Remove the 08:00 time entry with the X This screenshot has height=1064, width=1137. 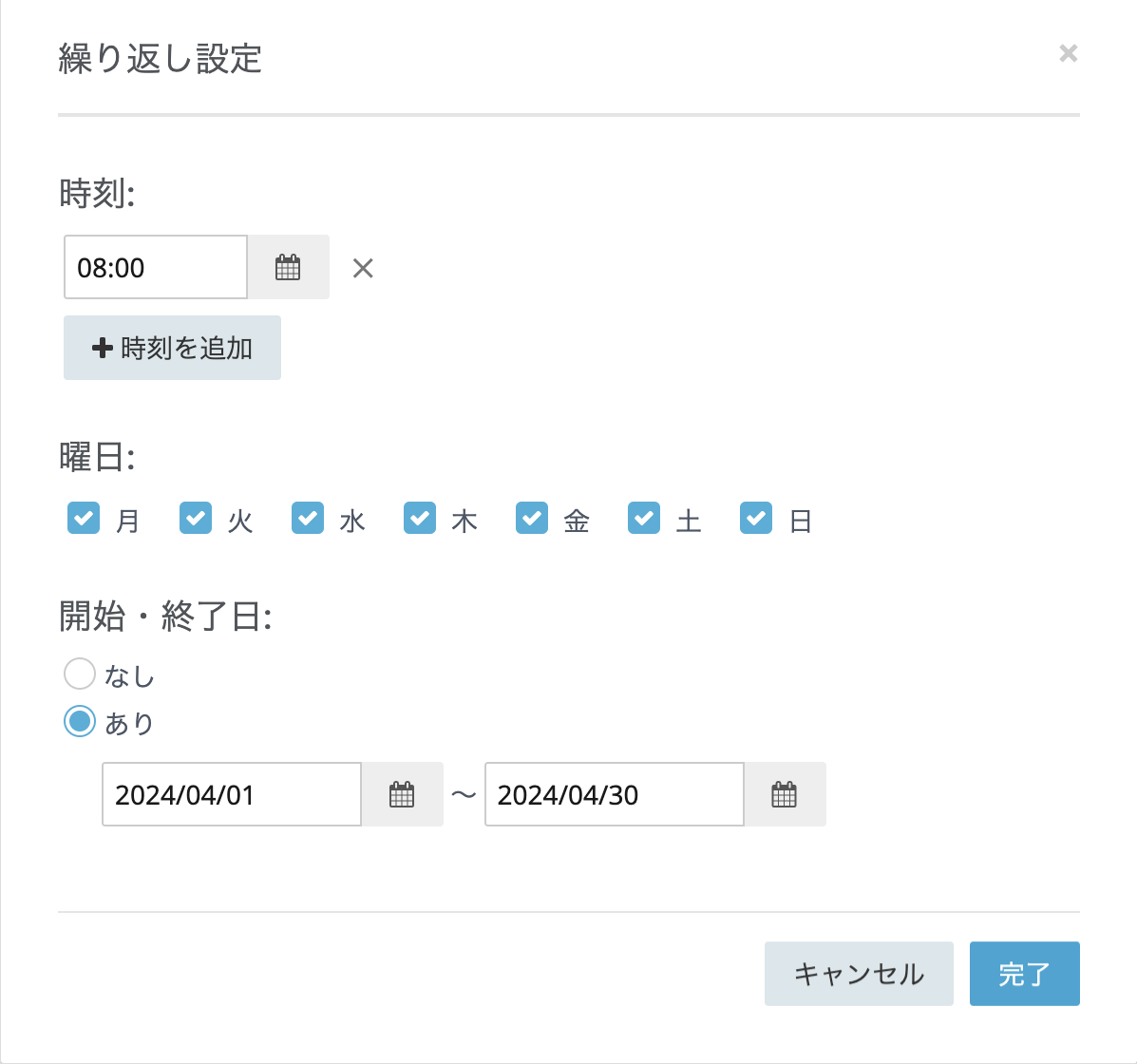(362, 268)
